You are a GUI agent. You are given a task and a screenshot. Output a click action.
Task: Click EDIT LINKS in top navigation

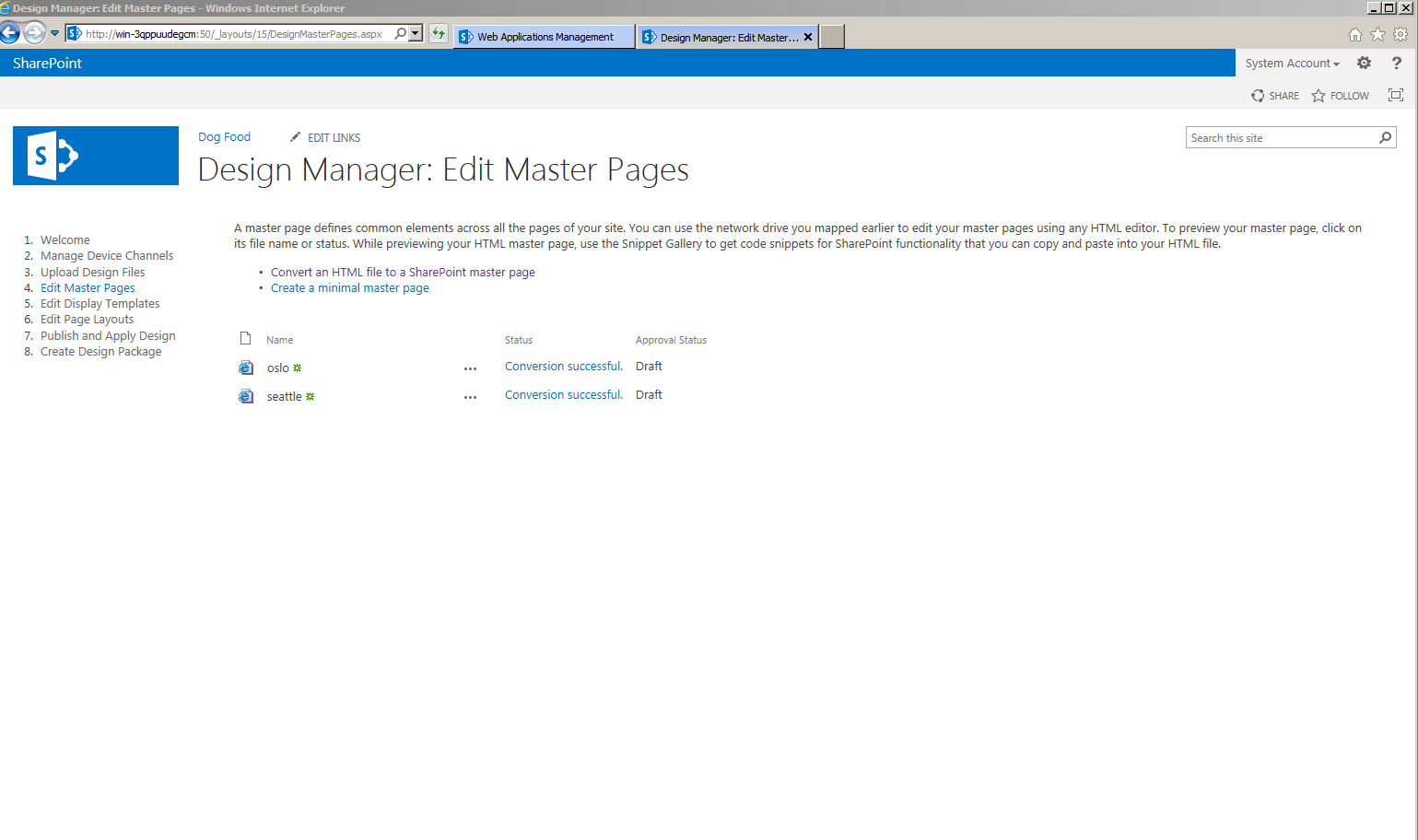(x=325, y=137)
